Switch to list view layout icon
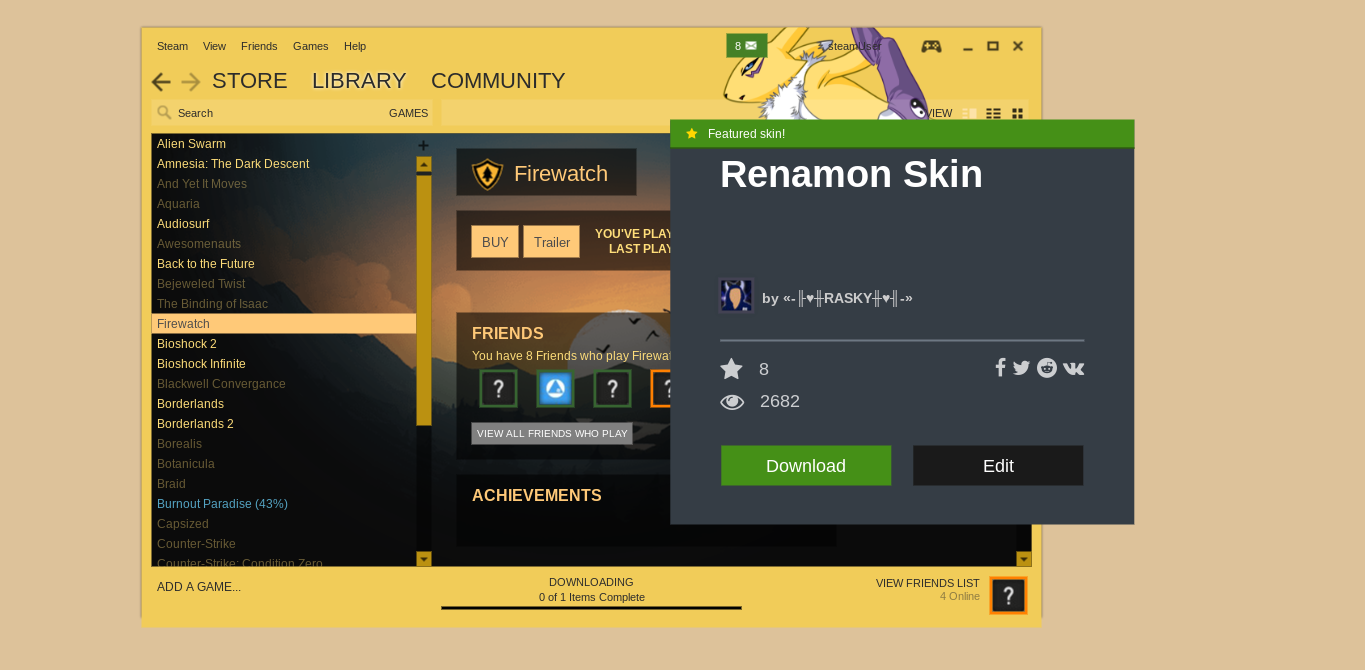 click(x=993, y=113)
